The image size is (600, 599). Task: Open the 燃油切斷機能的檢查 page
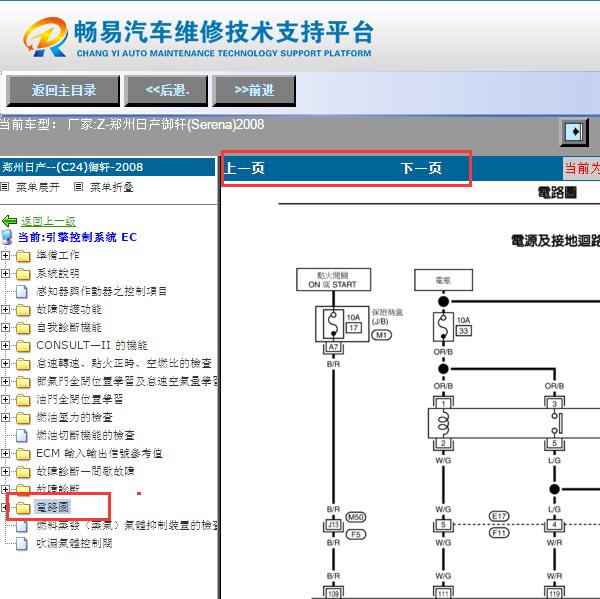point(85,435)
